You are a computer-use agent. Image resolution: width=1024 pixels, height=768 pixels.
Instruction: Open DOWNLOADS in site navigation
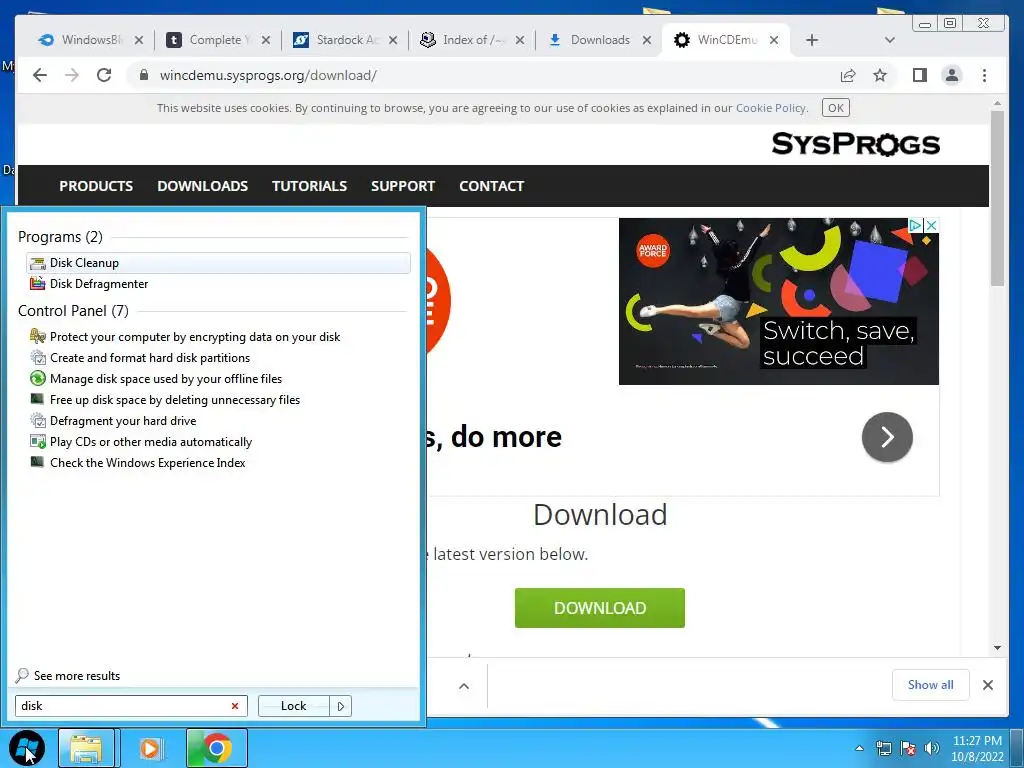pos(202,186)
